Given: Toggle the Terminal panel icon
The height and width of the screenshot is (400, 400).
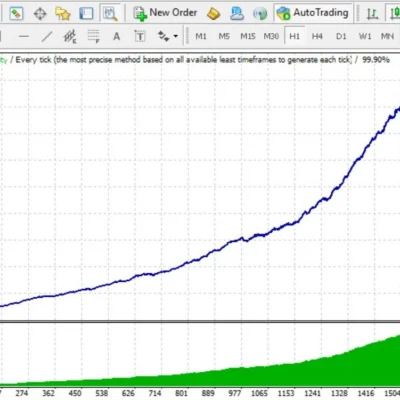Looking at the screenshot, I should (x=86, y=14).
